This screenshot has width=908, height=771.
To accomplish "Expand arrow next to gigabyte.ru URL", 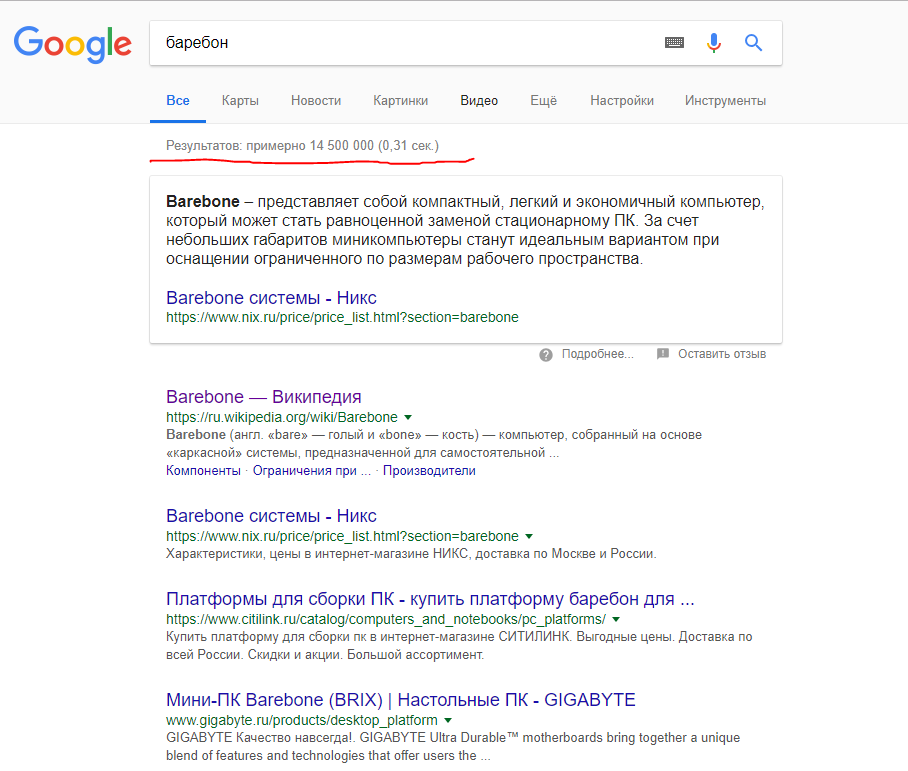I will pos(448,721).
